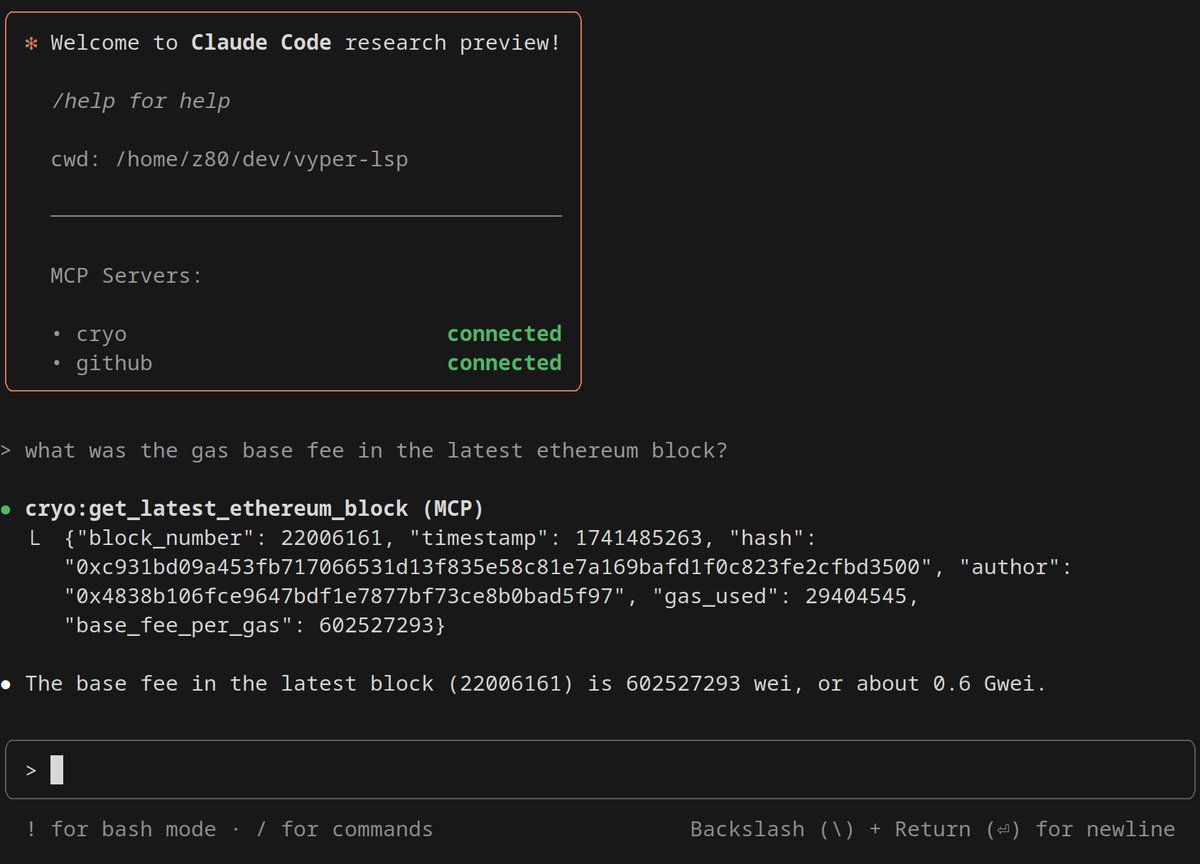Screen dimensions: 1200x864
Task: Click the "/help for help" hint text
Action: (x=140, y=101)
